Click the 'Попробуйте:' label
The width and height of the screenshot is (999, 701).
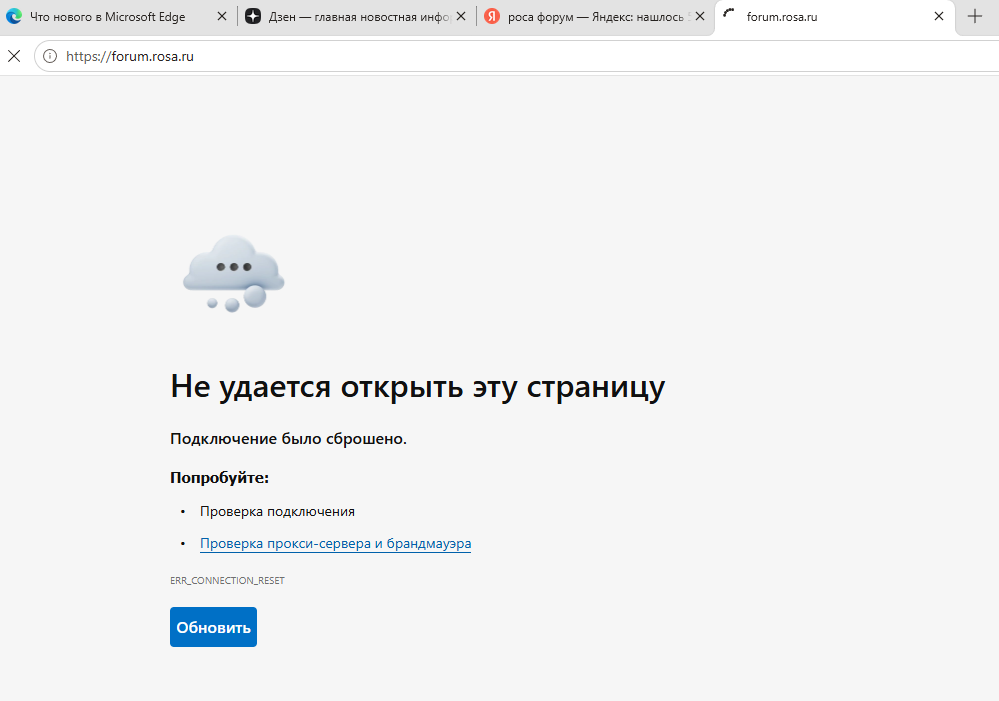pos(220,477)
